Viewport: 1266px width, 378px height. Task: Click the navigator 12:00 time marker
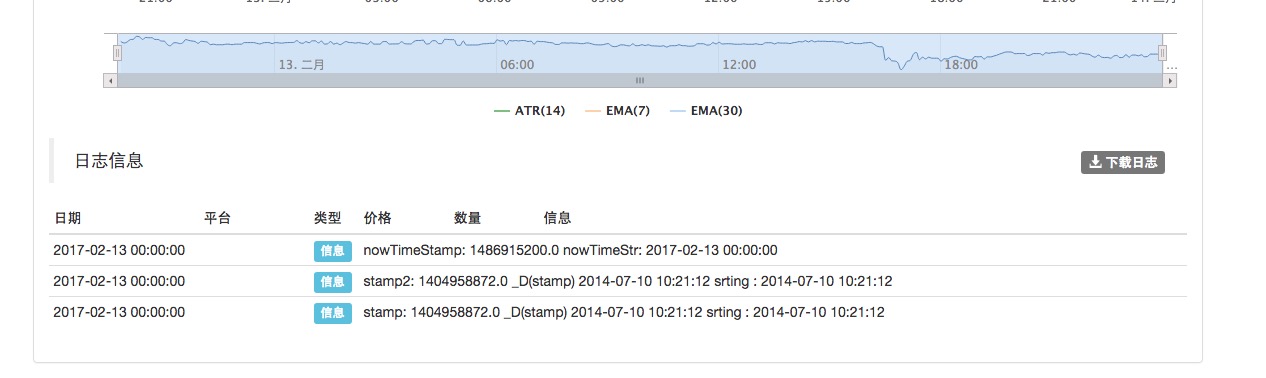pyautogui.click(x=739, y=64)
